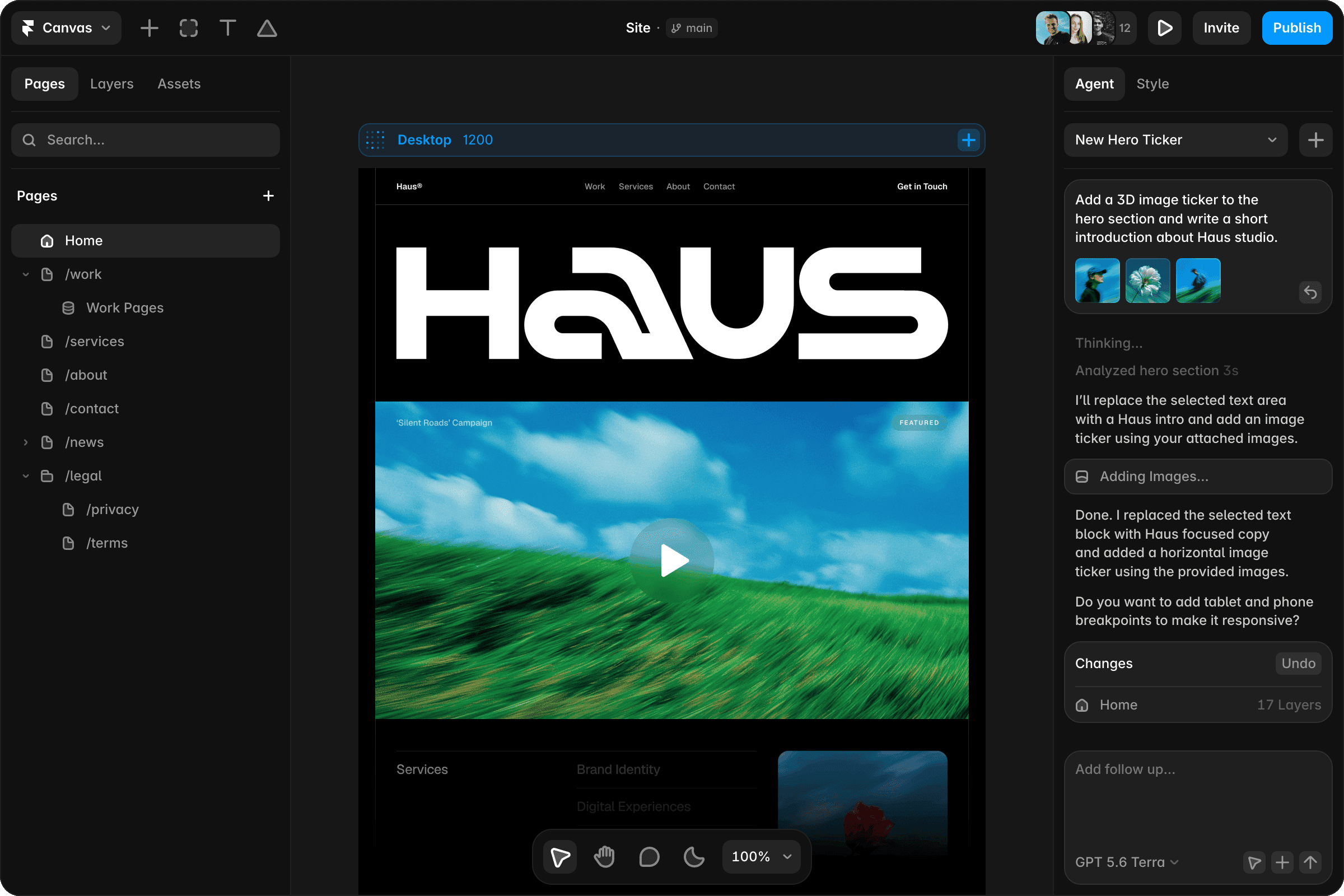The width and height of the screenshot is (1344, 896).
Task: Open Work Pages collection
Action: 124,308
